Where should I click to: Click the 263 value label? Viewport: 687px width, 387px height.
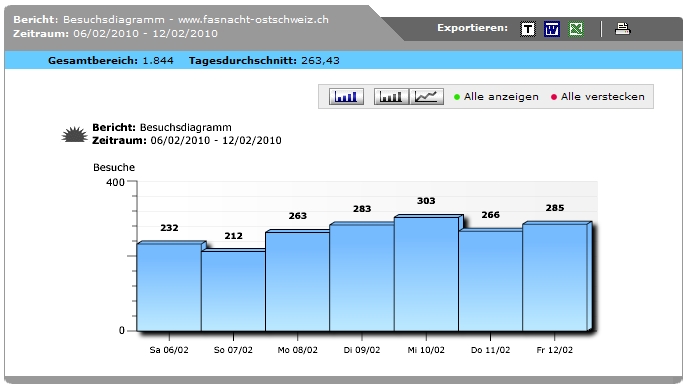tap(297, 216)
